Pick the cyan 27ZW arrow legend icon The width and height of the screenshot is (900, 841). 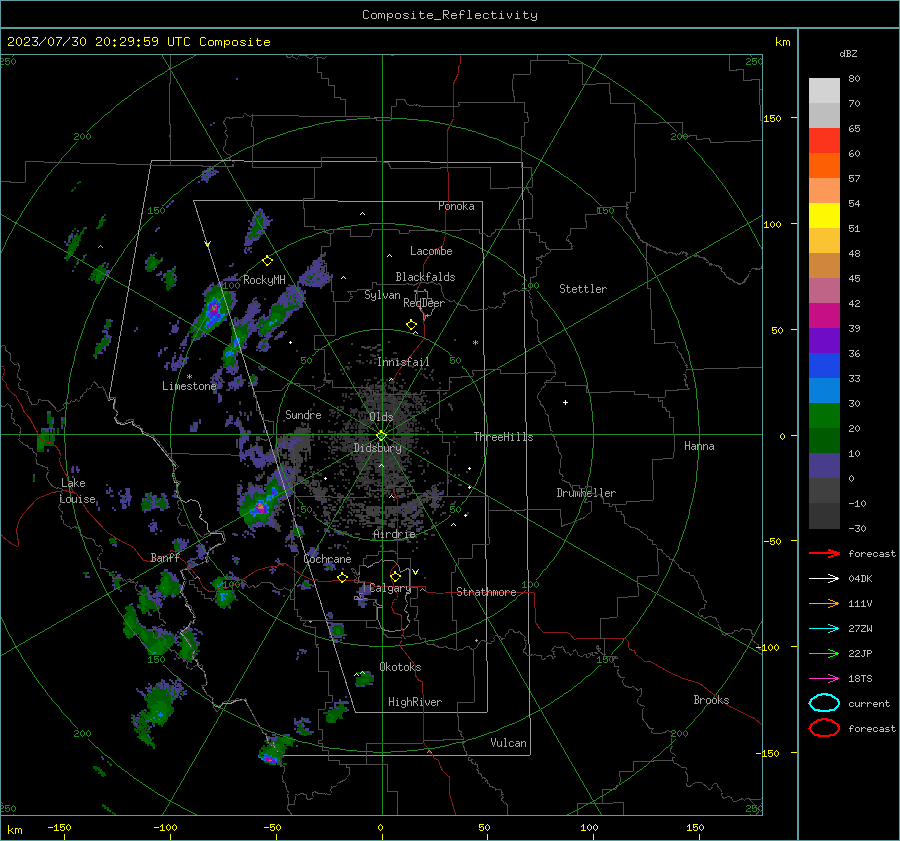coord(824,629)
